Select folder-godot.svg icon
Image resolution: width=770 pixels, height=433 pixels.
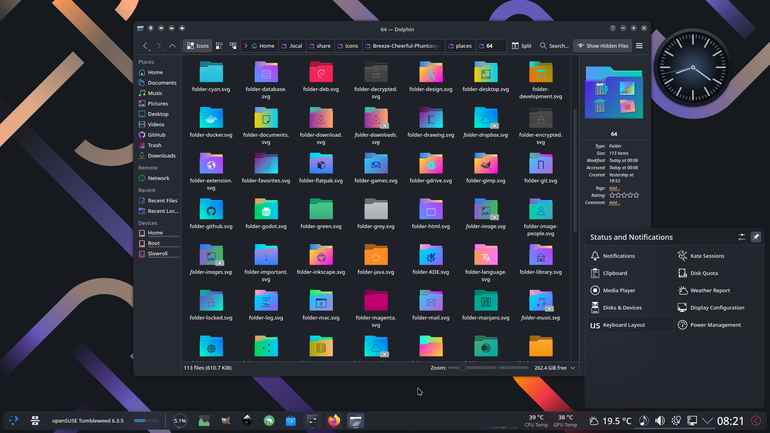tap(266, 210)
